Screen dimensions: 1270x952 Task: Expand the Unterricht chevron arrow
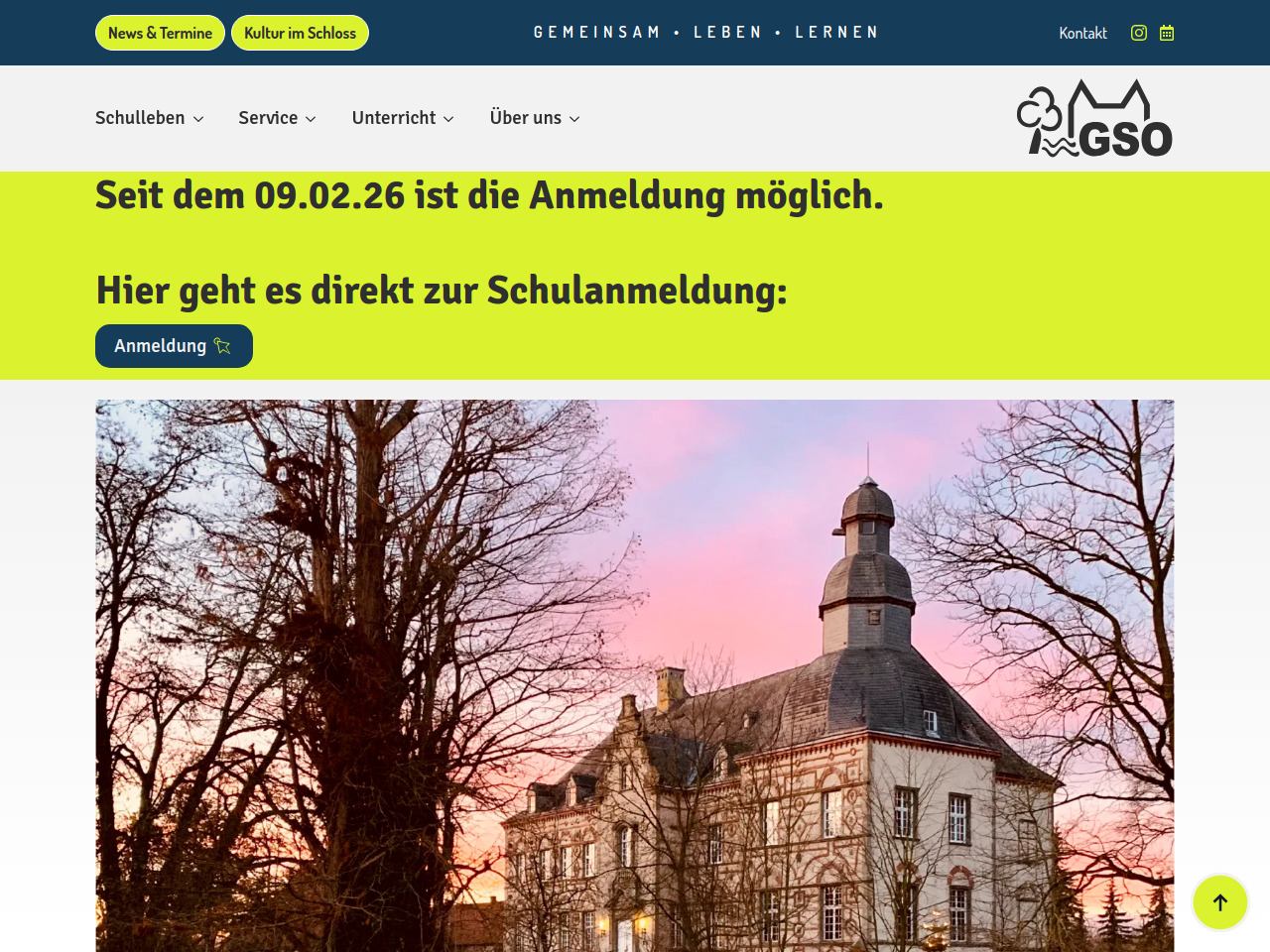pos(448,119)
